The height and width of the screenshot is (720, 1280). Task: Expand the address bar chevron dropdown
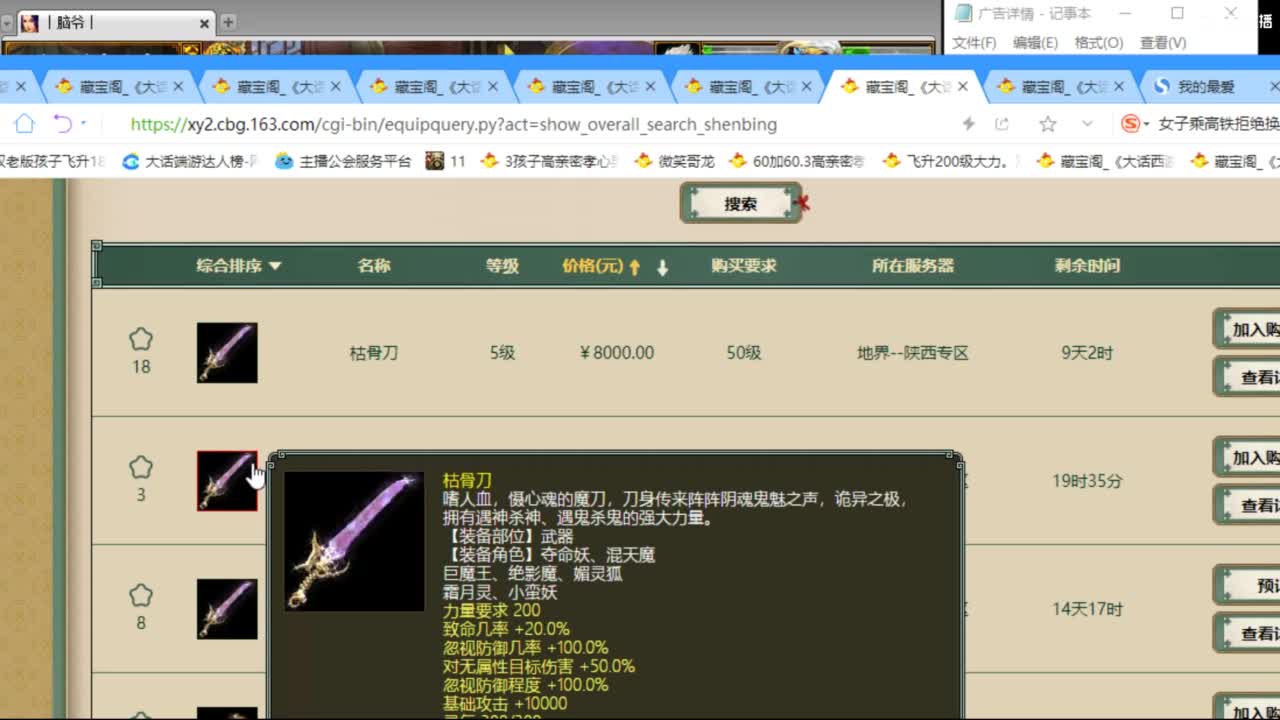tap(1087, 124)
